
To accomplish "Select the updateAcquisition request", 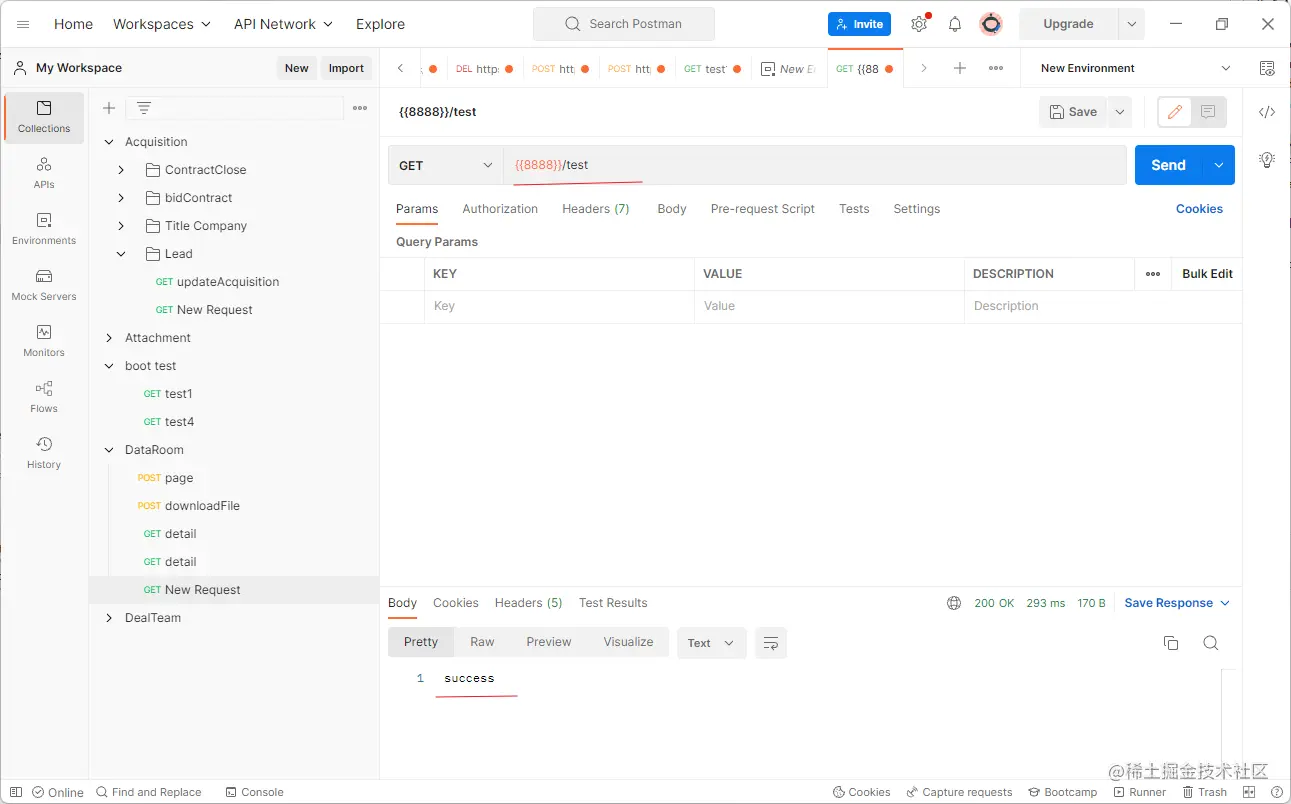I will point(228,282).
